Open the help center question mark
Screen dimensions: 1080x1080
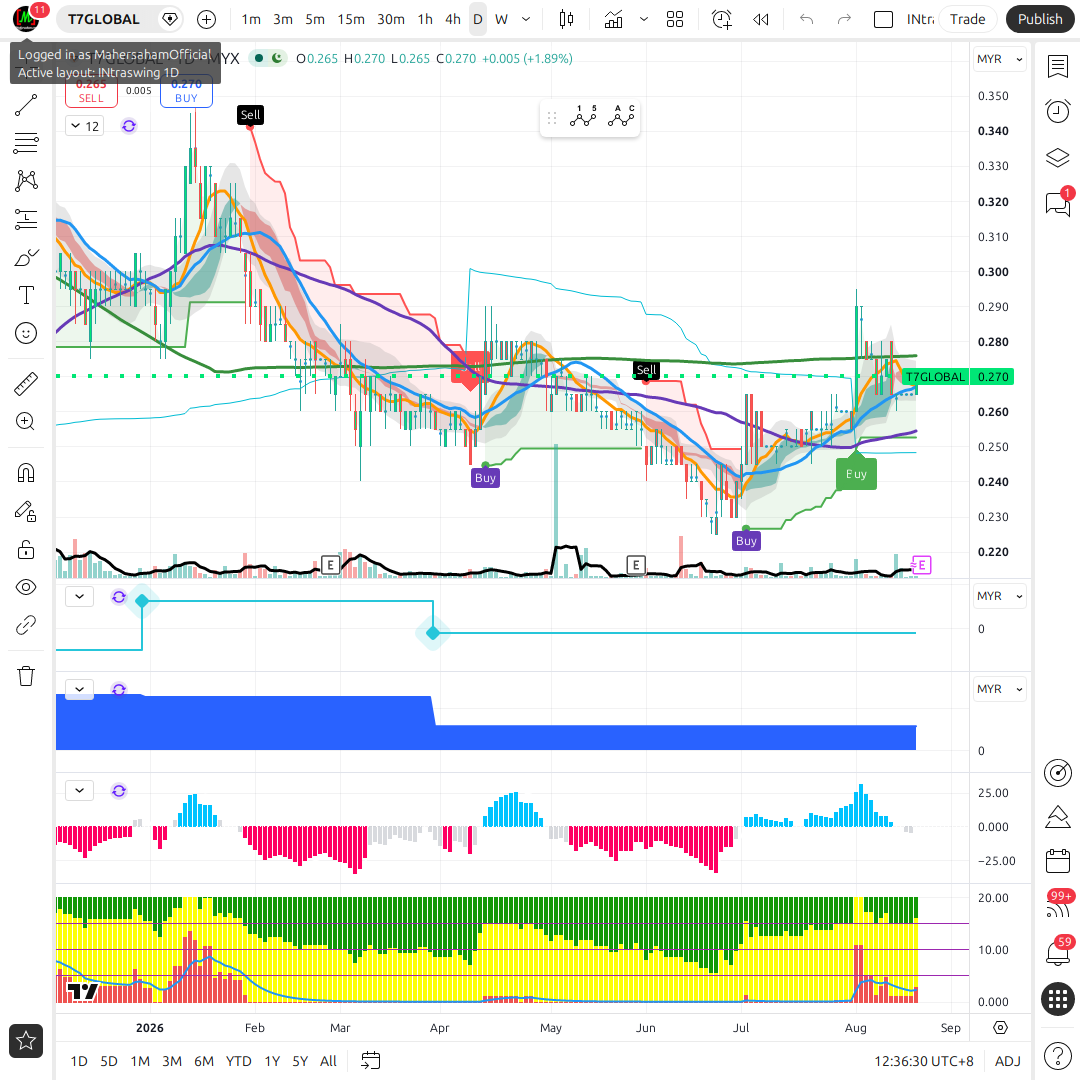coord(1058,1055)
